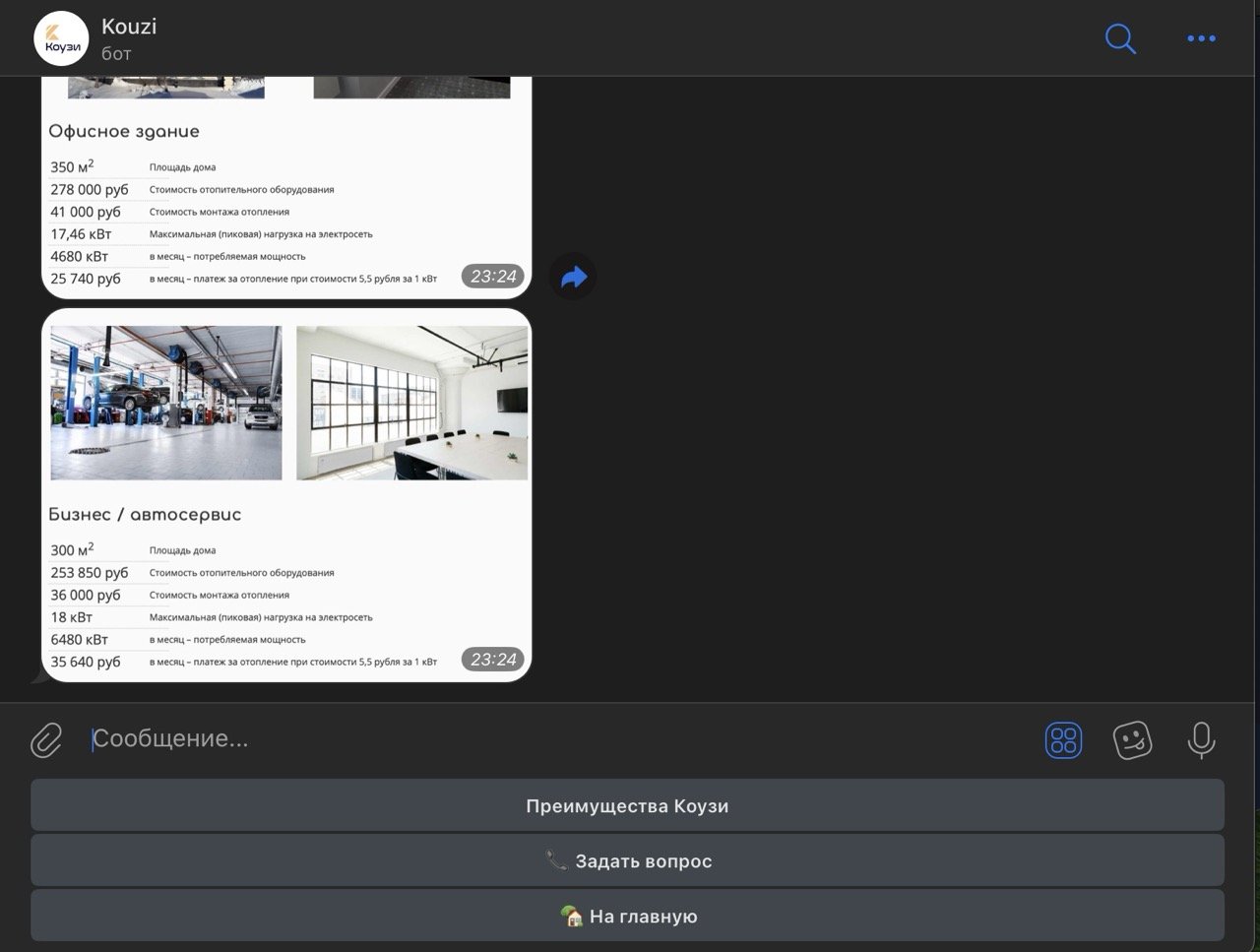Forward the office building message
Screen dimensions: 1260x952
click(573, 277)
